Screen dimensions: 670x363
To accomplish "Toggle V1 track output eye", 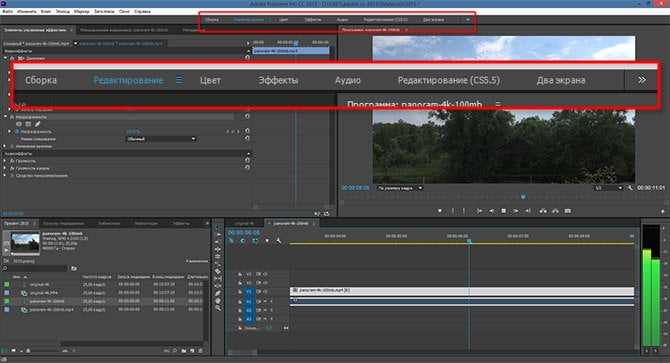I will (265, 292).
